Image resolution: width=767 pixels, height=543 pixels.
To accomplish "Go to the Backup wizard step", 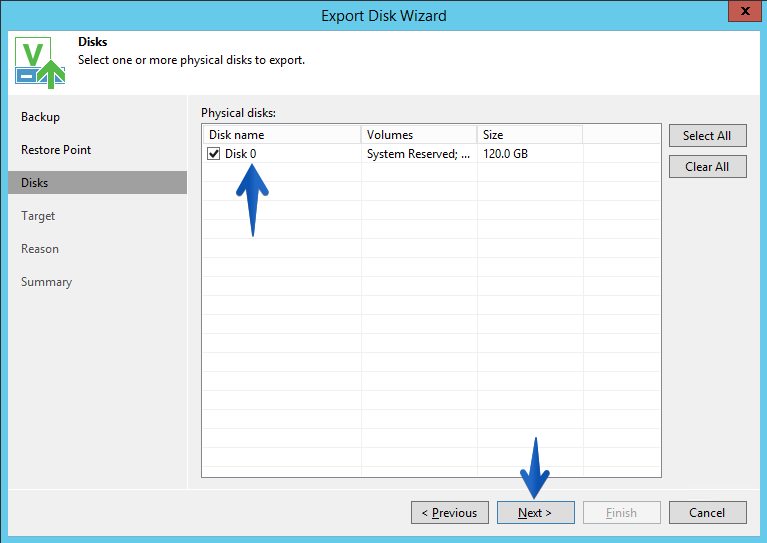I will point(41,117).
